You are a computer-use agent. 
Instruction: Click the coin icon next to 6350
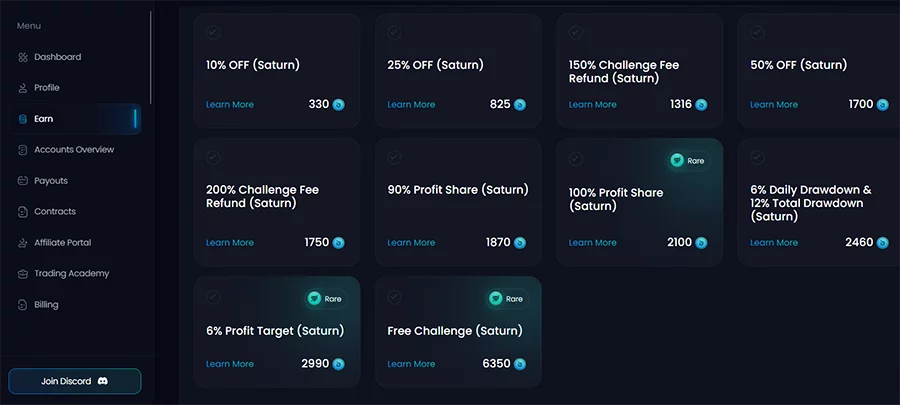(x=520, y=364)
